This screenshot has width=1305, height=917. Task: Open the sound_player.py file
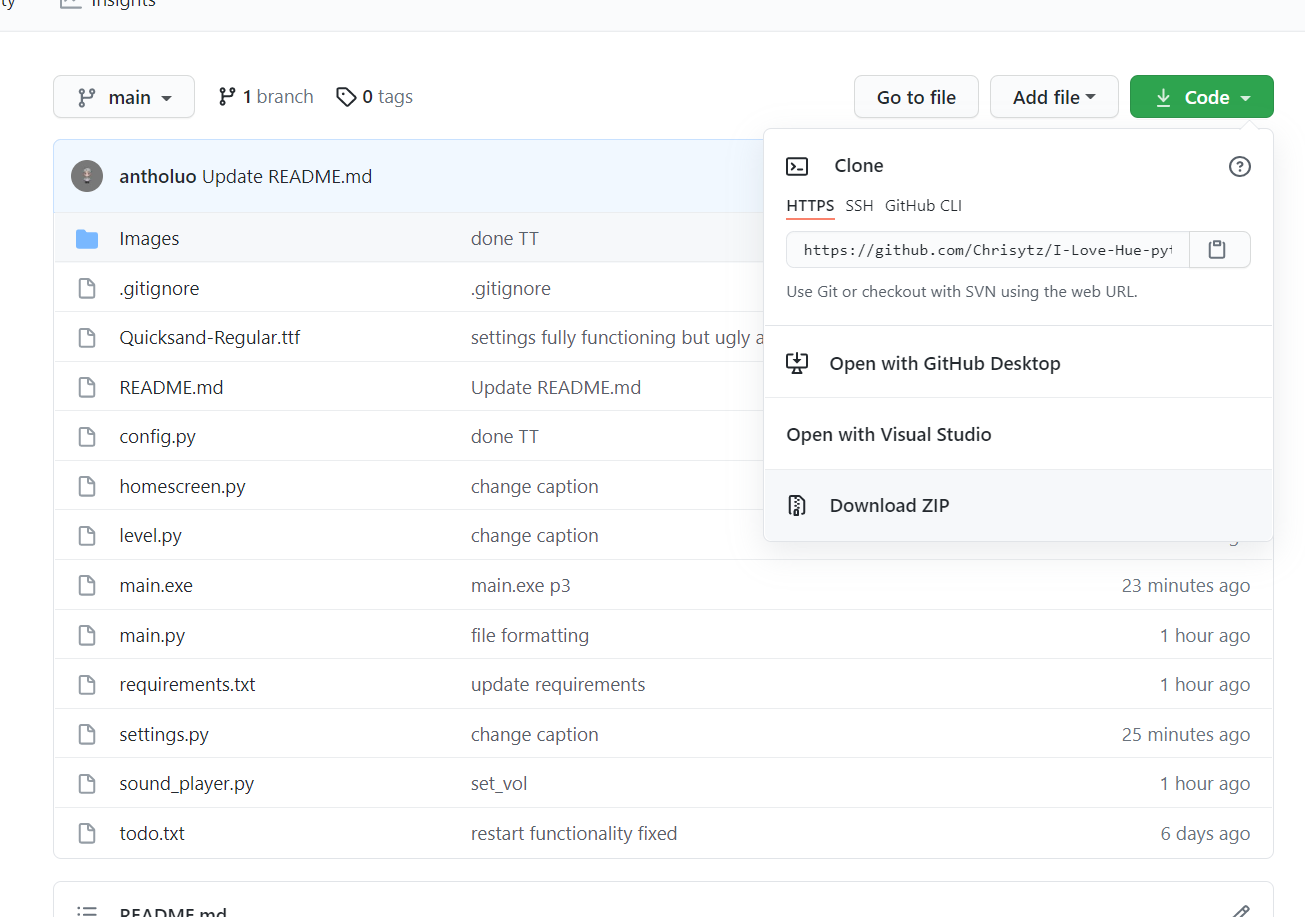click(x=187, y=783)
